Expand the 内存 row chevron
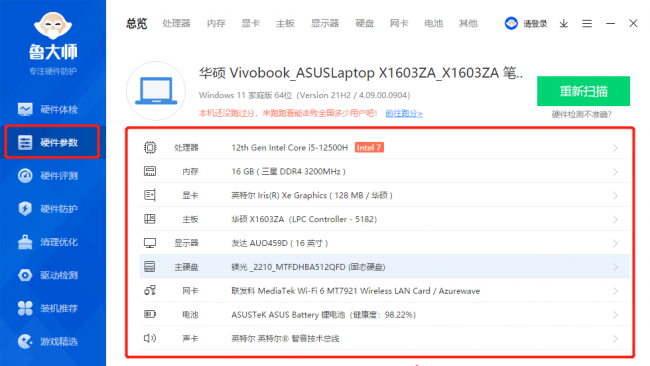The width and height of the screenshot is (650, 366). (x=615, y=172)
